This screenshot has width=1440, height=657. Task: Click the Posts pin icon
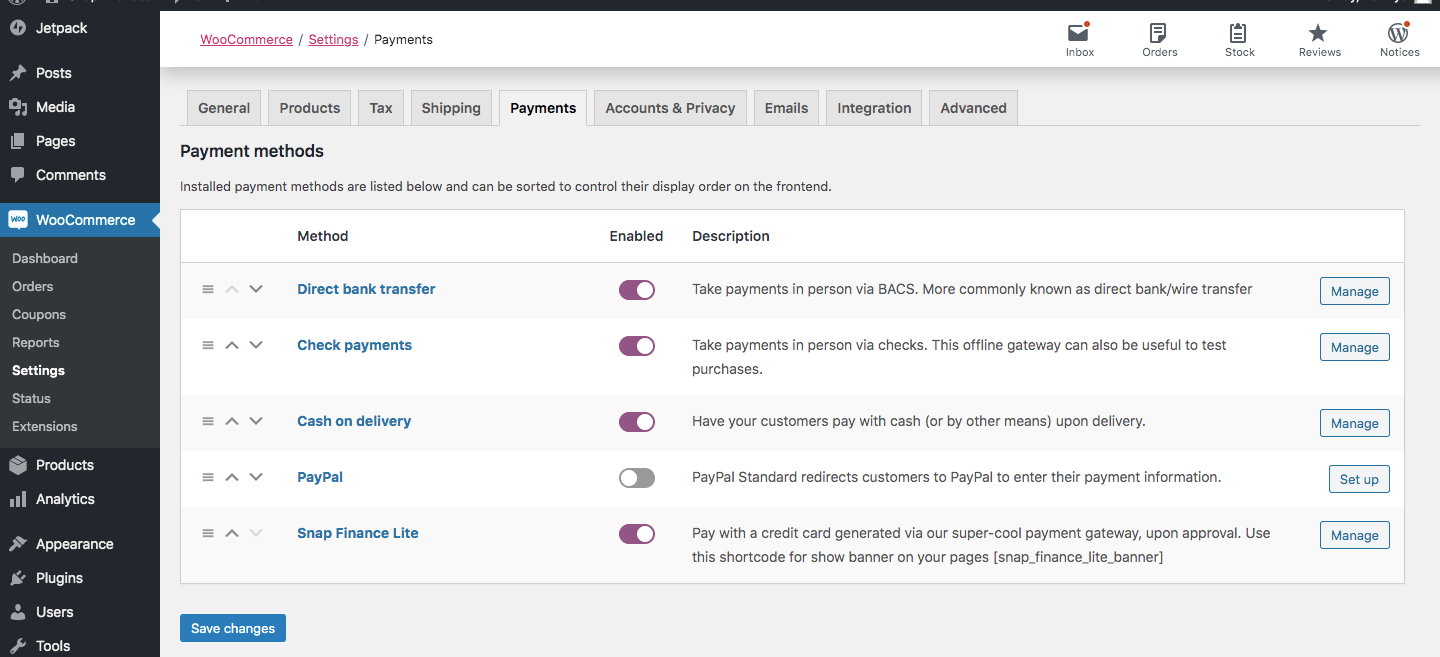pyautogui.click(x=18, y=73)
